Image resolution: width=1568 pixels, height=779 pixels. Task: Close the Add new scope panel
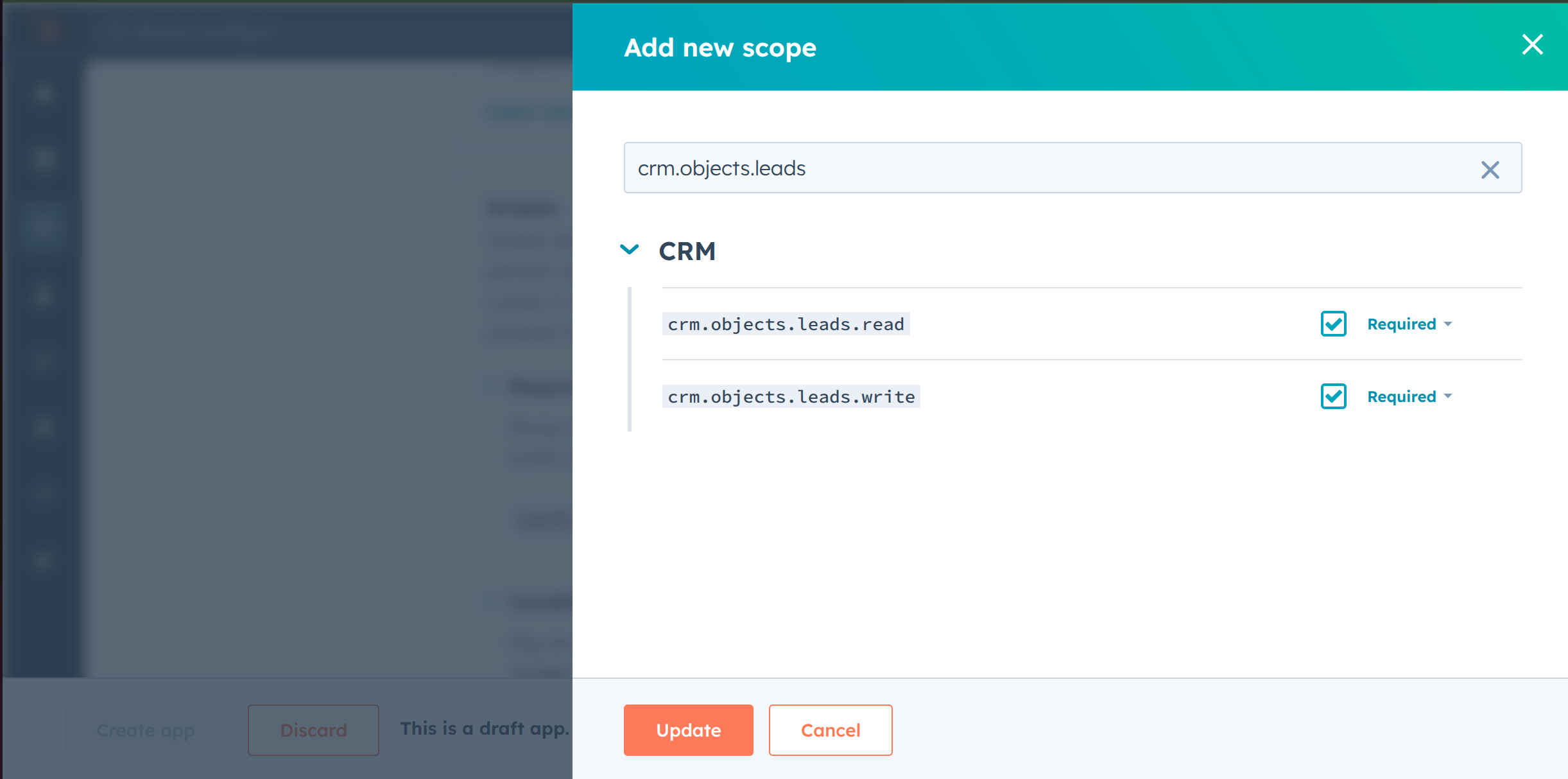1532,45
